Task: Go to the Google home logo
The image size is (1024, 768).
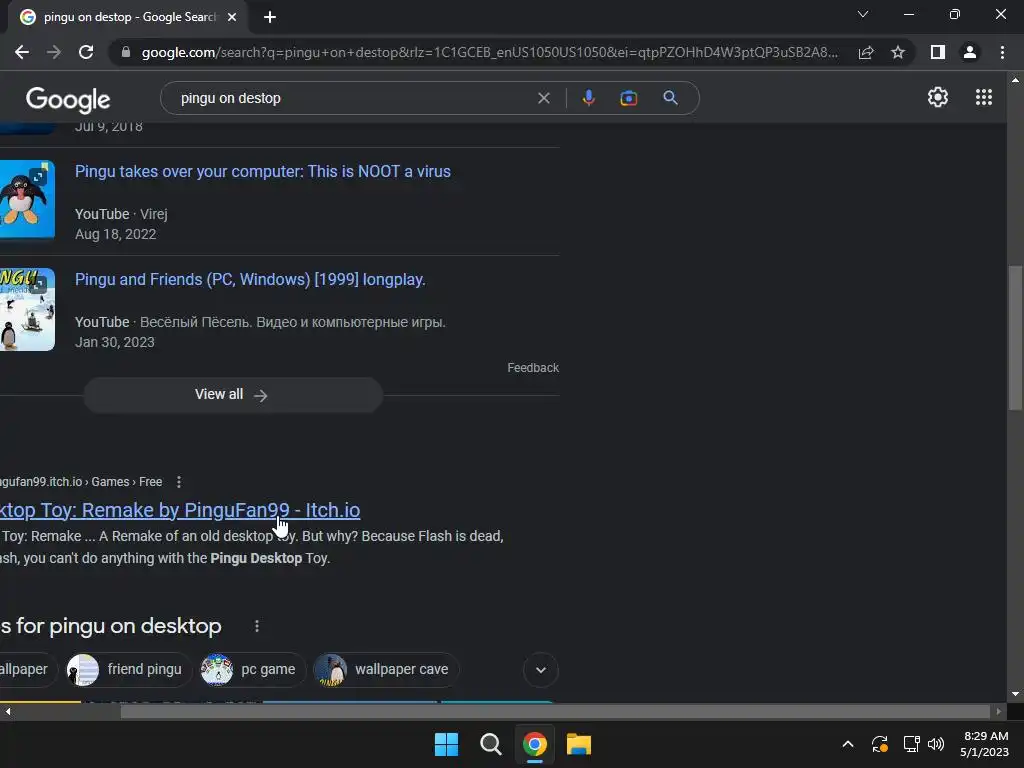Action: pos(68,99)
